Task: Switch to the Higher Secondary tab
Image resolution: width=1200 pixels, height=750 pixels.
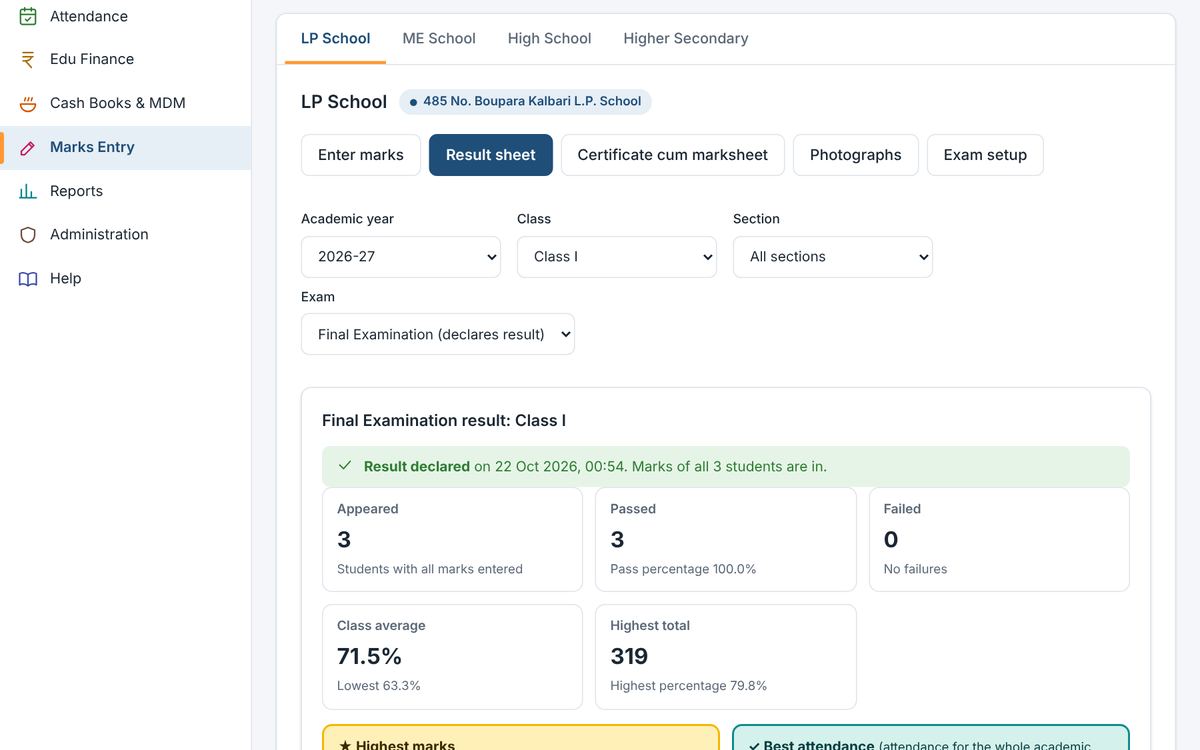Action: pyautogui.click(x=686, y=39)
